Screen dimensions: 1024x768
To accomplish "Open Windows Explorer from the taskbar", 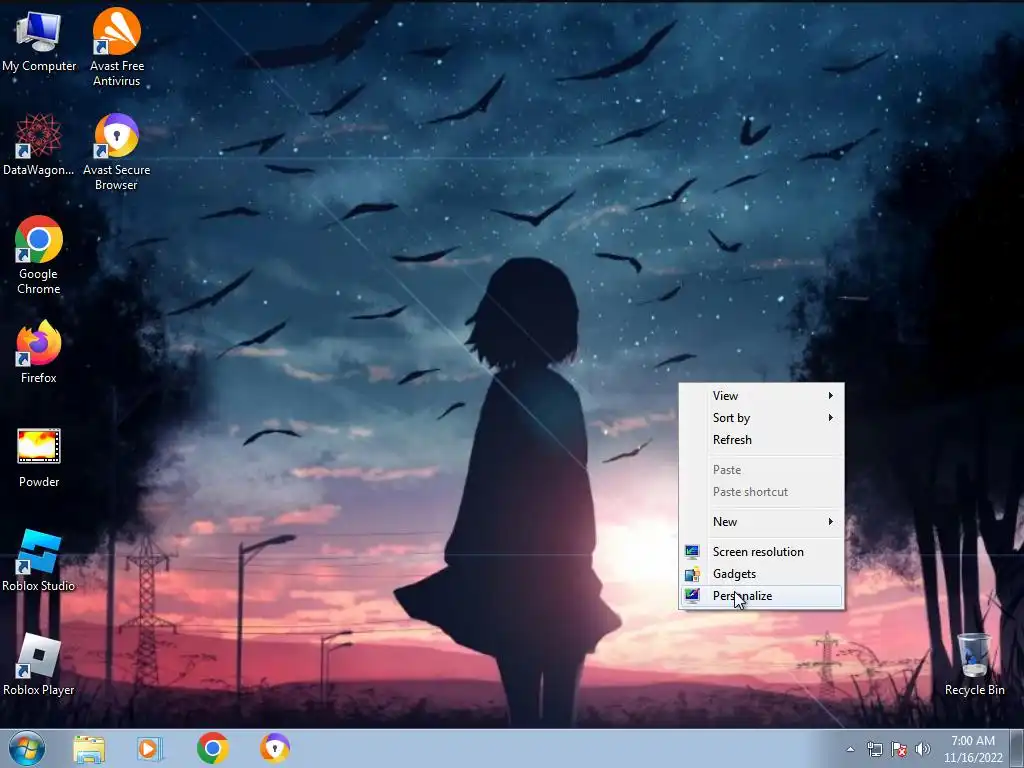I will [x=89, y=748].
